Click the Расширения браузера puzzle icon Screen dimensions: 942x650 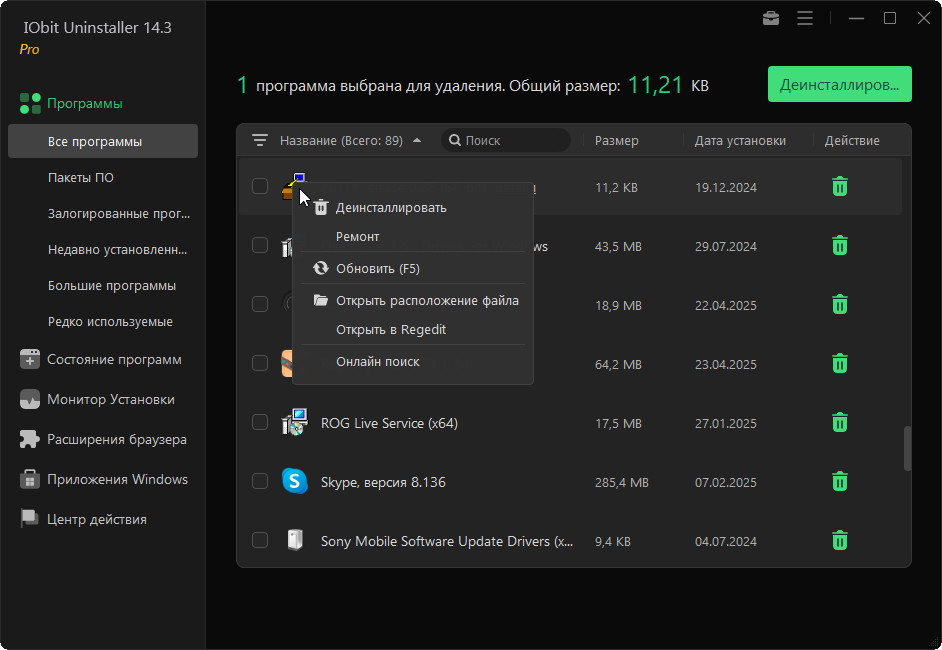29,439
